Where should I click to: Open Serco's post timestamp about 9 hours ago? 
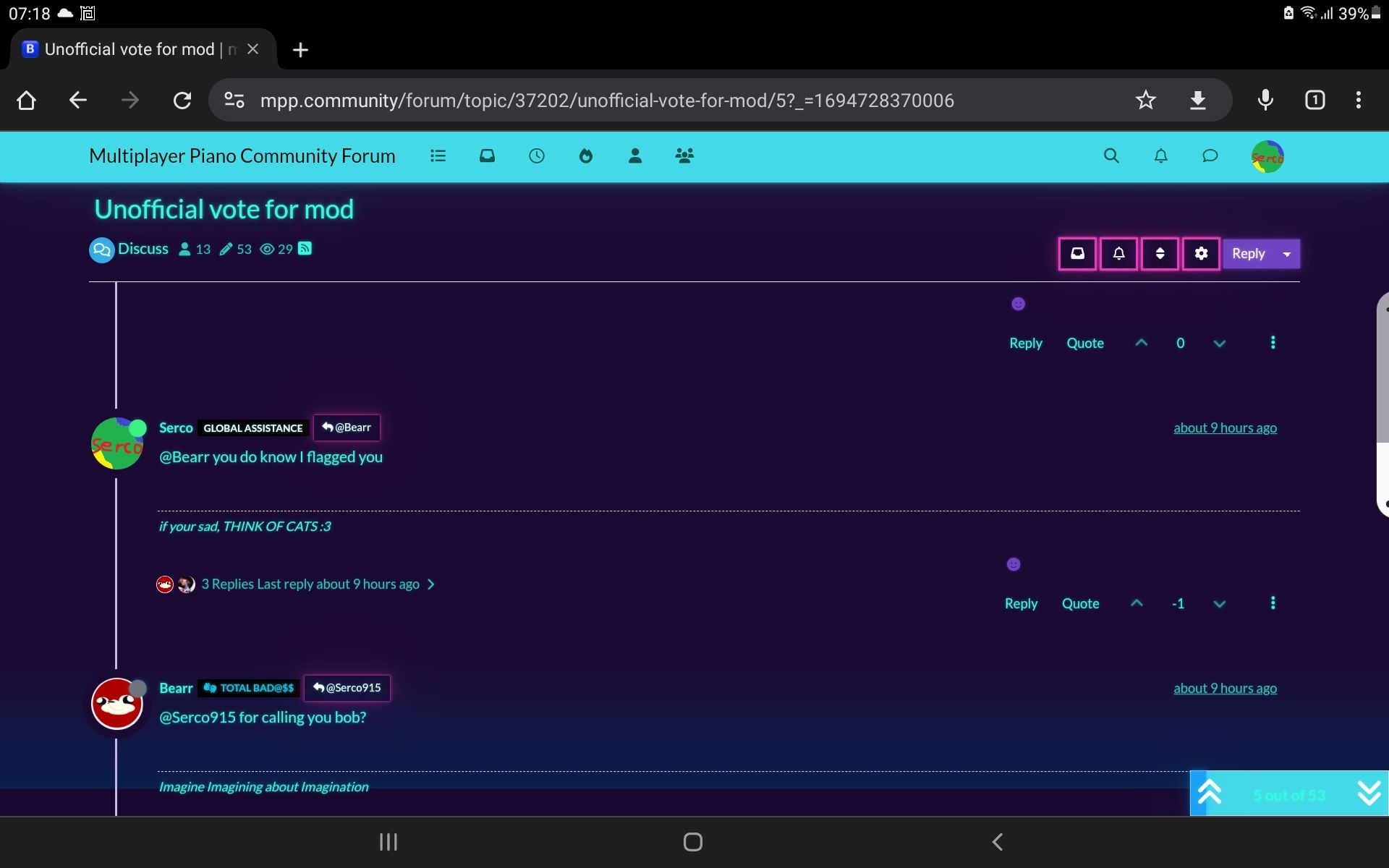(x=1225, y=427)
